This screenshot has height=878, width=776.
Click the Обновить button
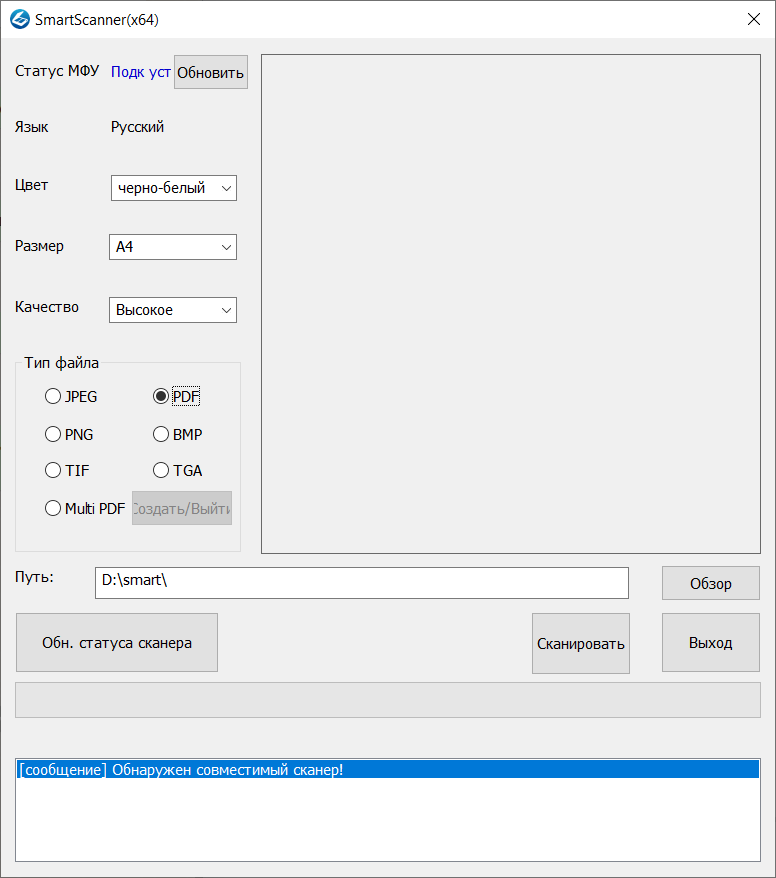coord(211,72)
